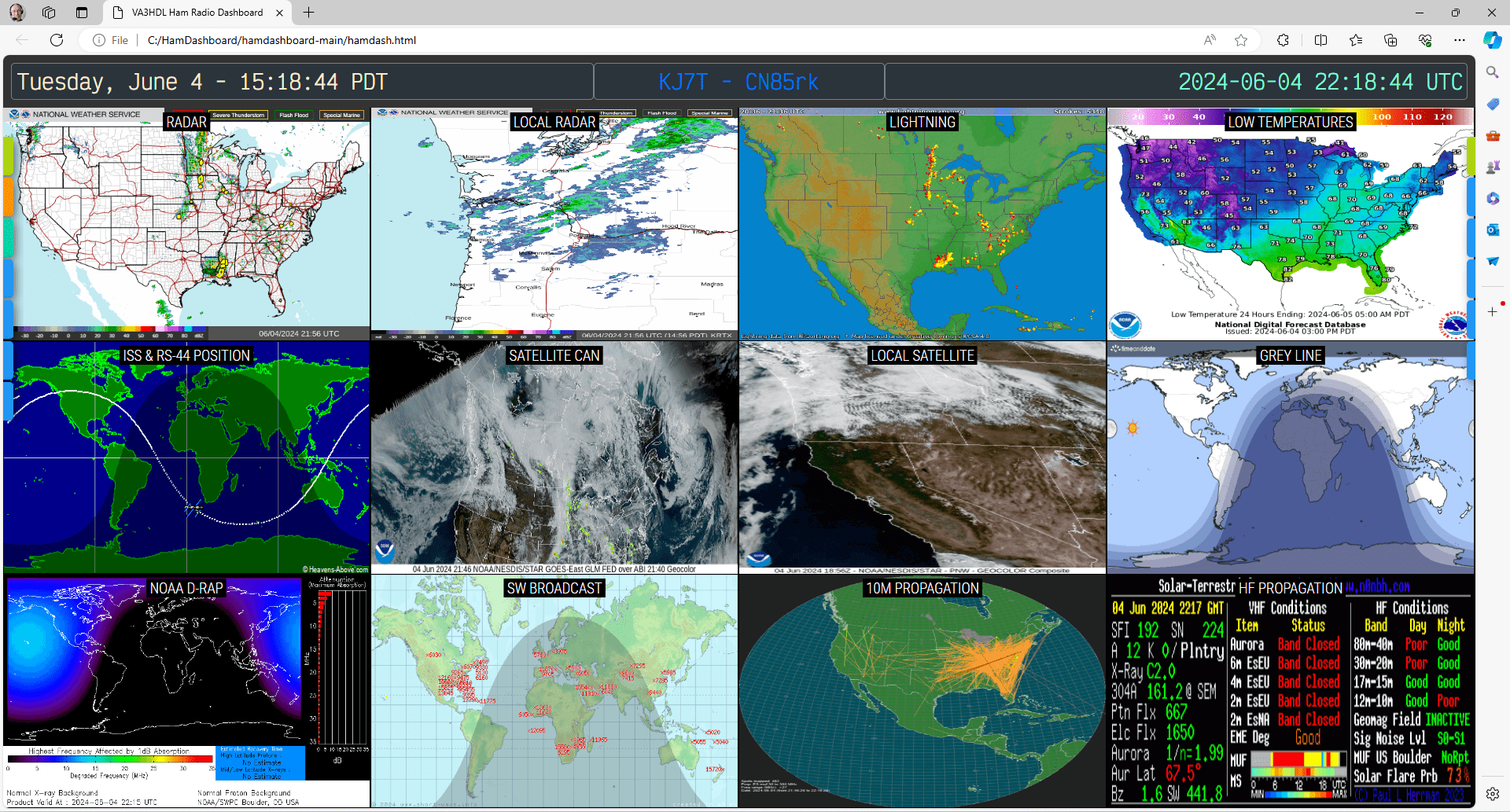Open the user profile avatar menu
Viewport: 1510px width, 812px height.
tap(17, 13)
